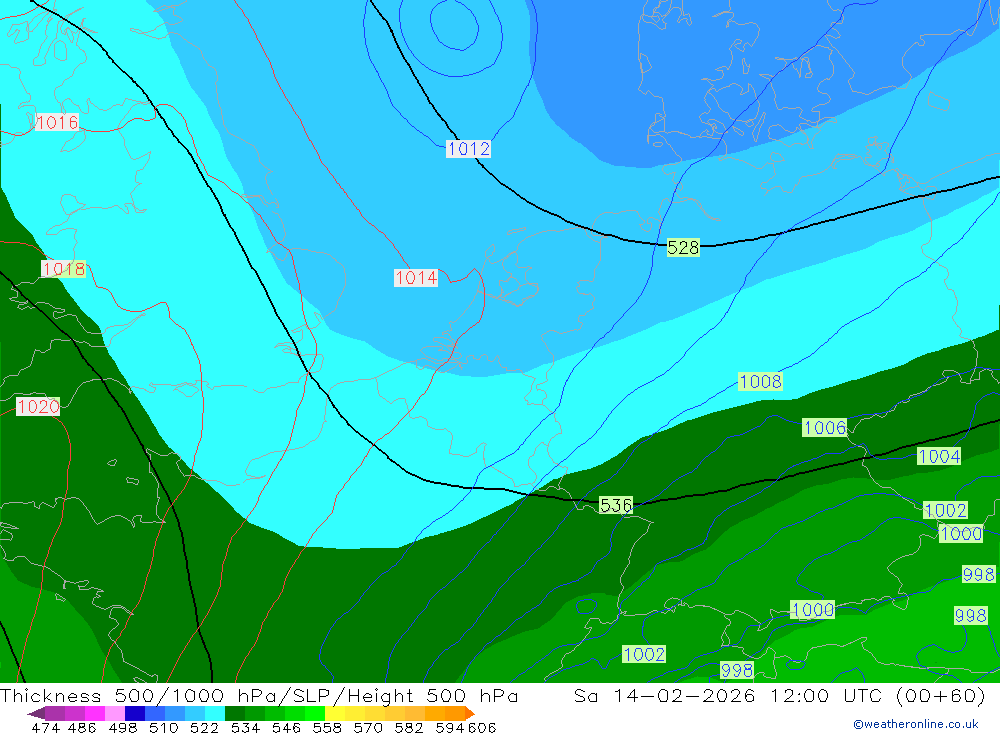1000x733 pixels.
Task: Pick the cyan legend swatch above 522
Action: 214,713
